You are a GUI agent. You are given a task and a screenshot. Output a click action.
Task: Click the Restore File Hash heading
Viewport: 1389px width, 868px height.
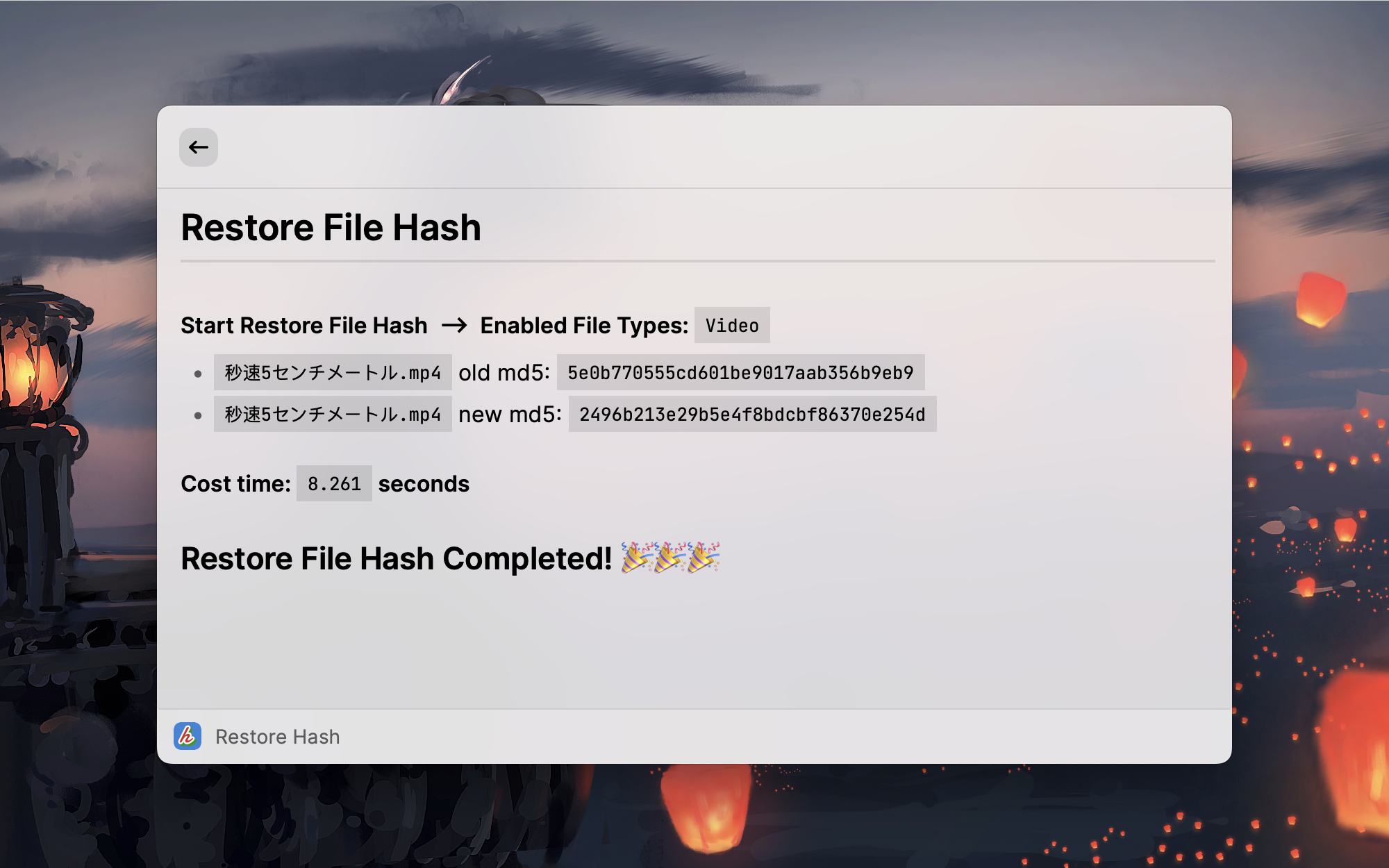(331, 228)
